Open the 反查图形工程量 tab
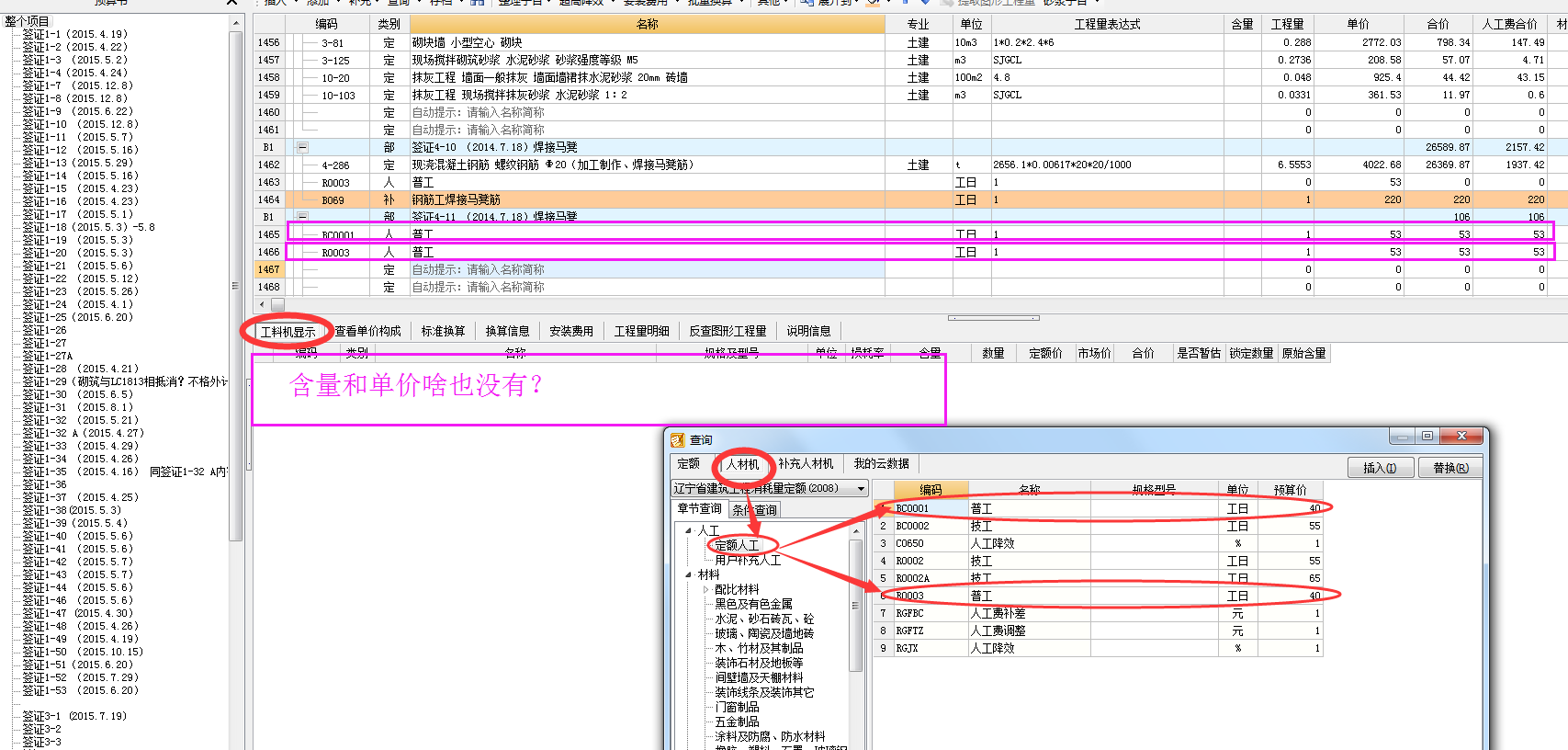The height and width of the screenshot is (750, 1568). [728, 331]
